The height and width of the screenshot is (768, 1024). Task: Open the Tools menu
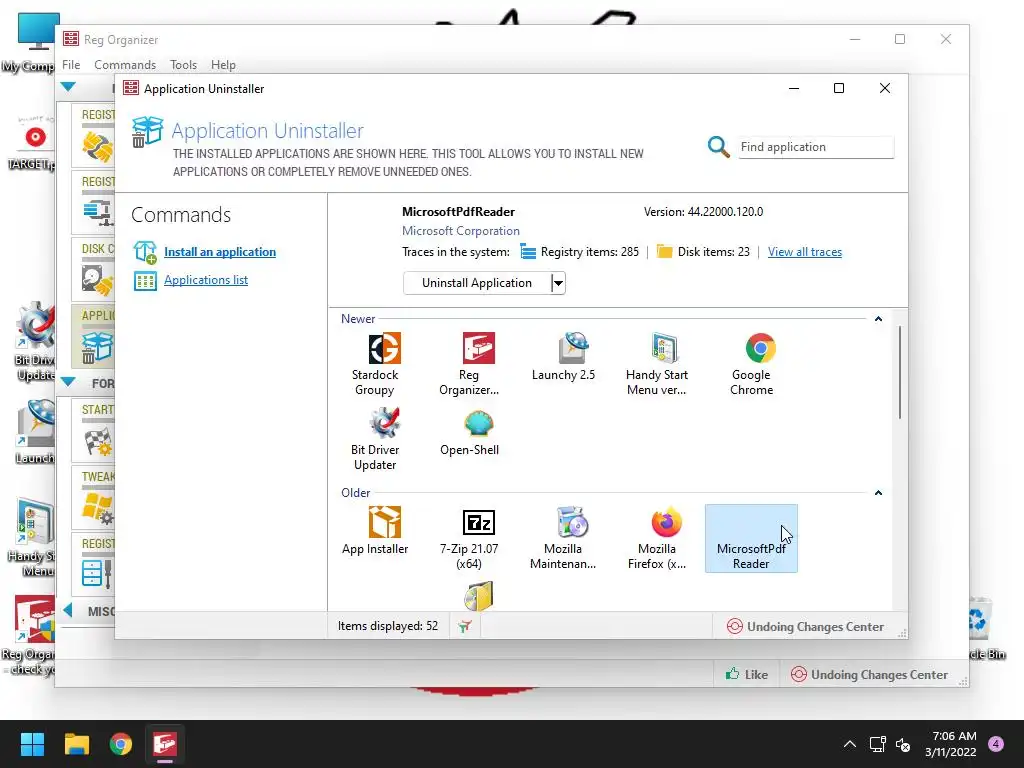click(184, 65)
